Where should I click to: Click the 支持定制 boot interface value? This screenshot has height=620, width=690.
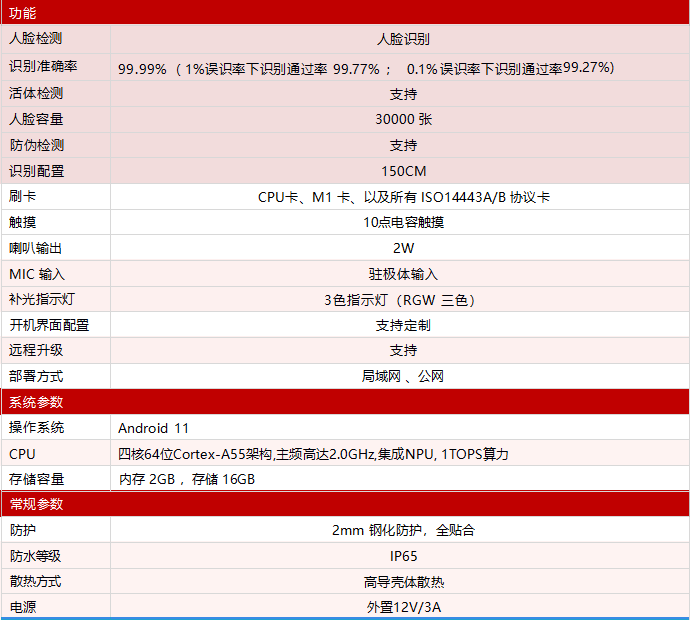(403, 325)
